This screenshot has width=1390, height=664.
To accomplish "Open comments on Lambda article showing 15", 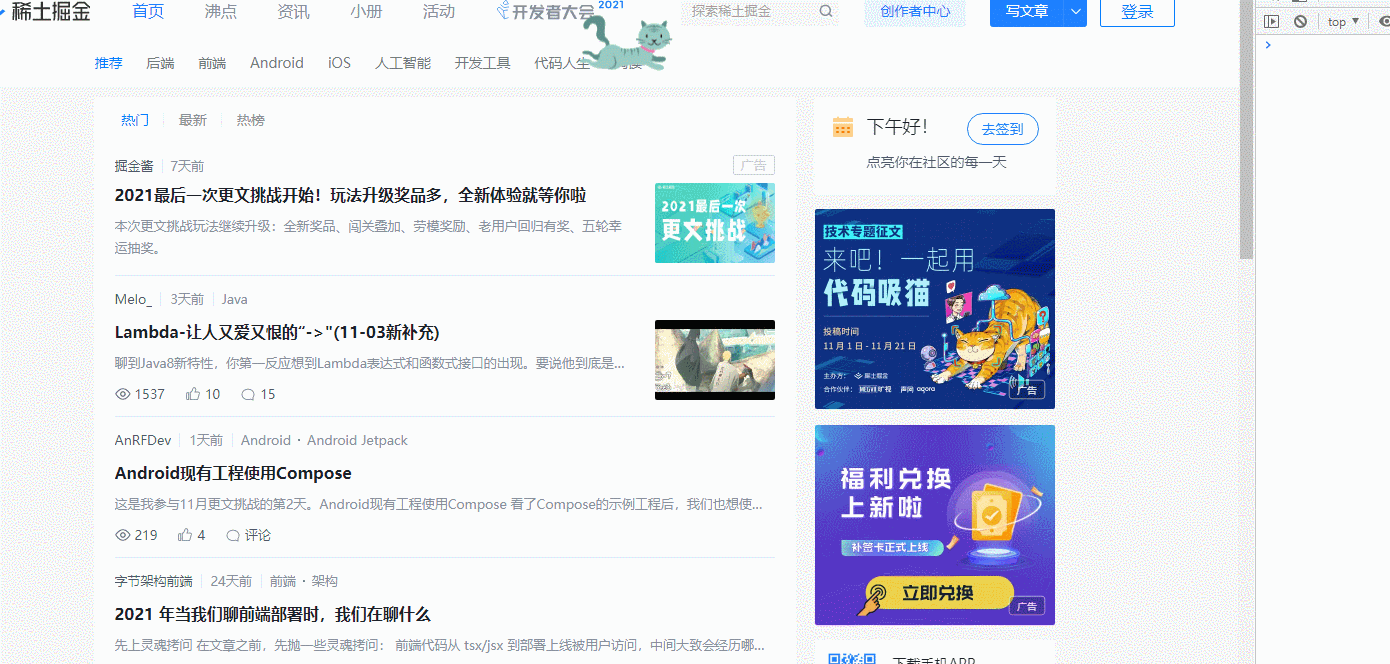I will pos(248,394).
